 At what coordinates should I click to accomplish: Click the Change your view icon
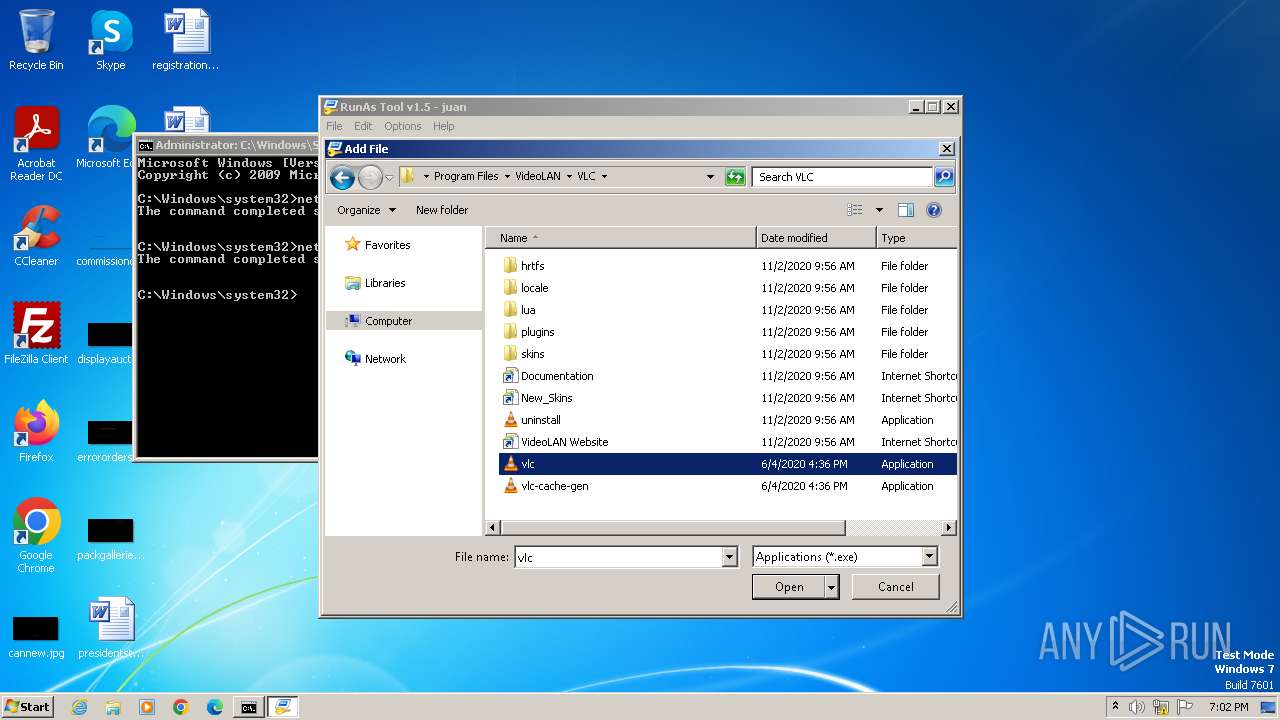[855, 210]
